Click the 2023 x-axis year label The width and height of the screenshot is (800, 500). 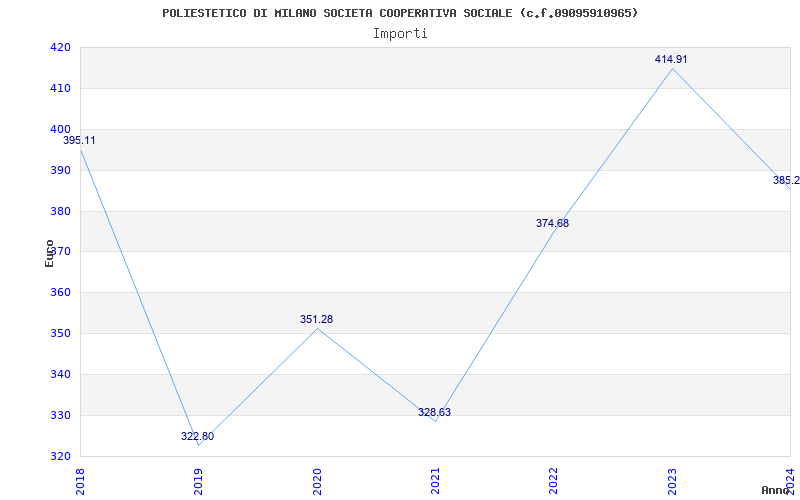[x=672, y=482]
